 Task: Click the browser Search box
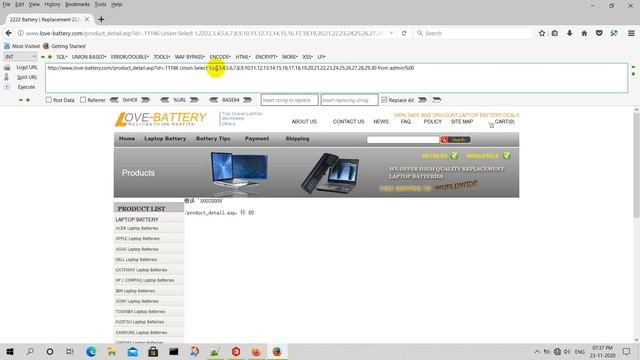(x=473, y=33)
